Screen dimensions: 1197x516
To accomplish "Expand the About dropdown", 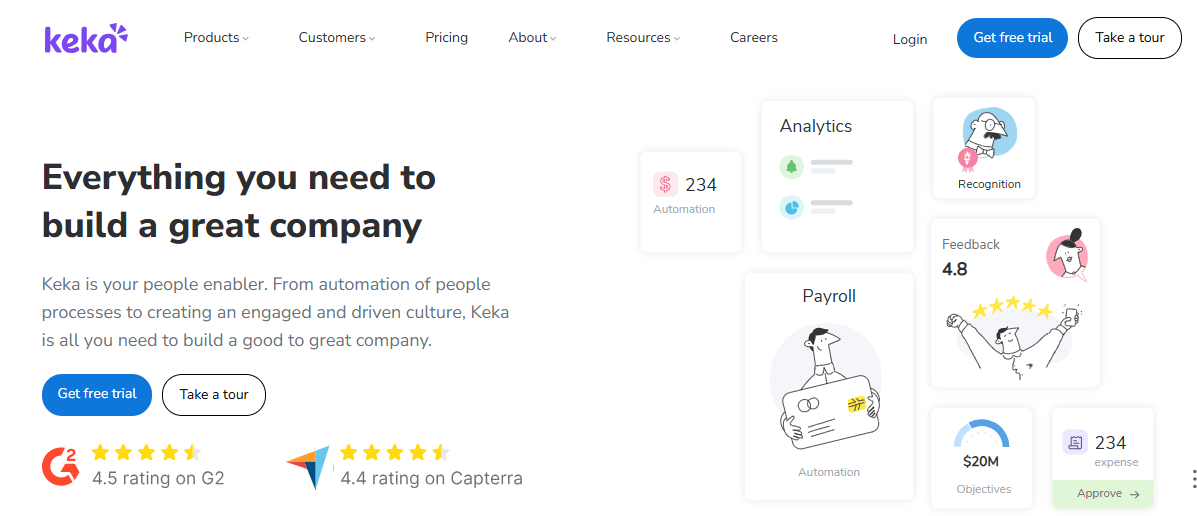I will coord(532,37).
